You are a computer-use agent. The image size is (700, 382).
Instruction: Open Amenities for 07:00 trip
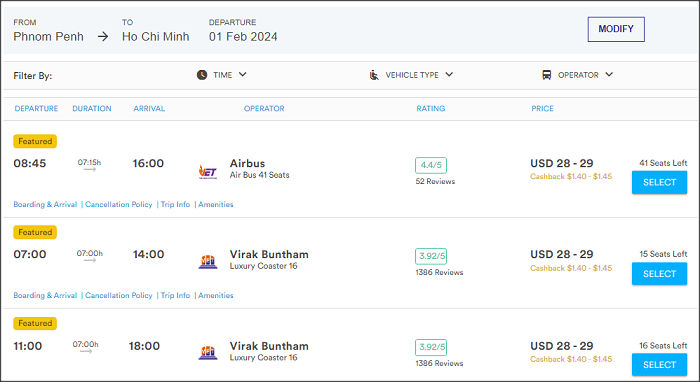tap(216, 295)
